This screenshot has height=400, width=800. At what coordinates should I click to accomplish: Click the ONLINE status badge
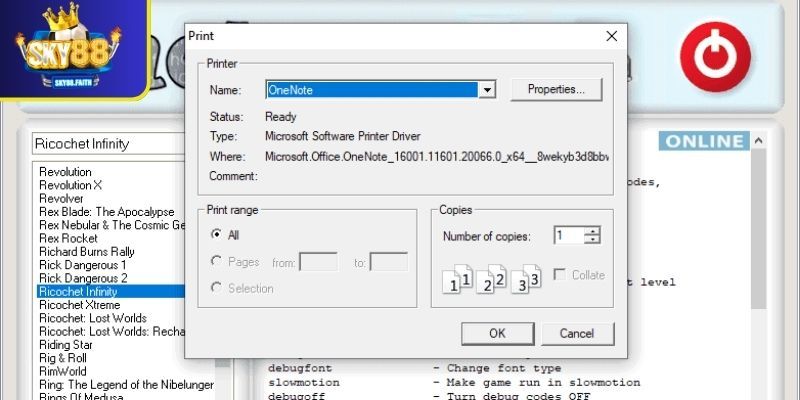tap(704, 141)
